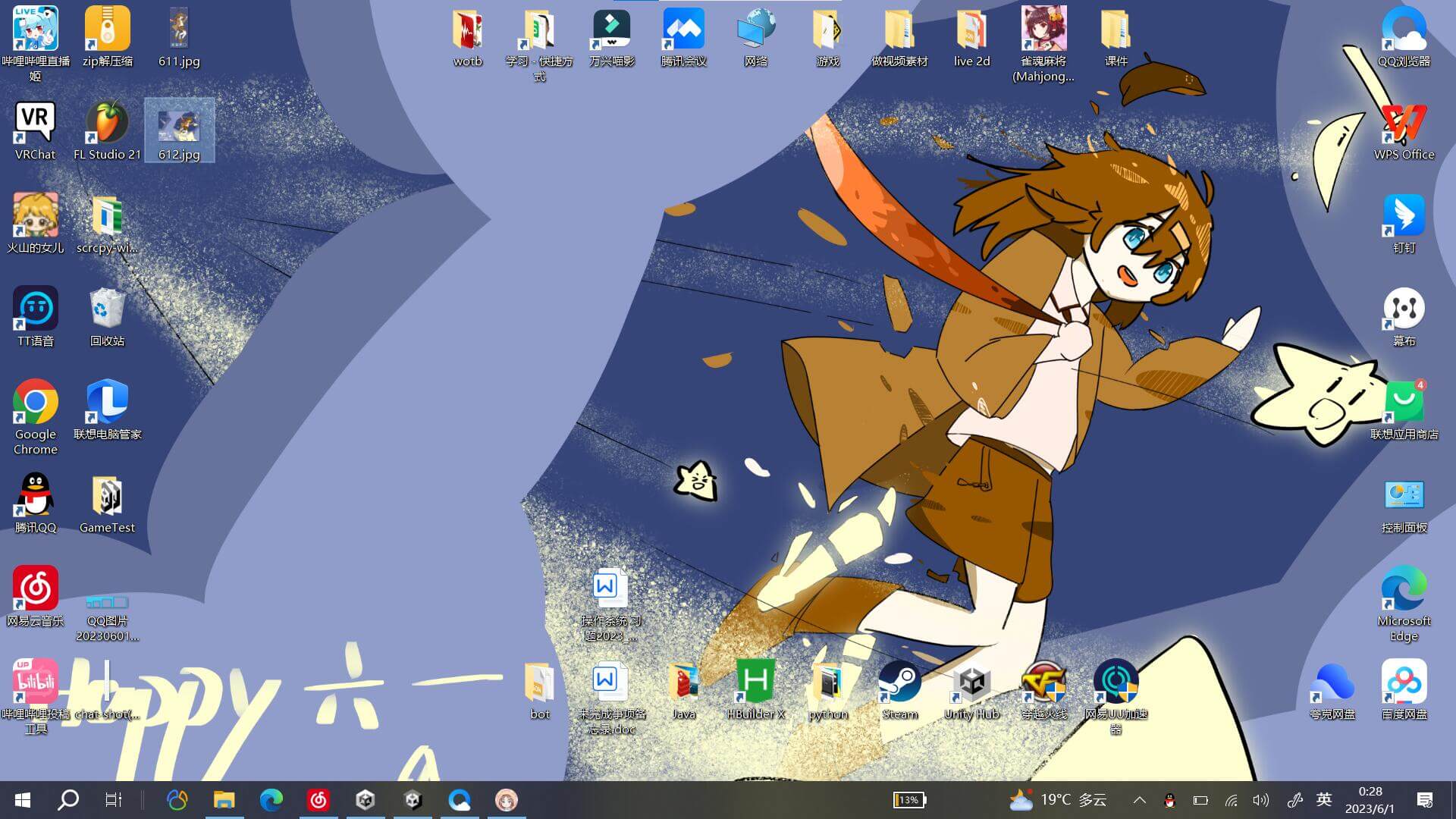Open 夸克网盘 desktop shortcut
This screenshot has height=819, width=1456.
point(1332,690)
